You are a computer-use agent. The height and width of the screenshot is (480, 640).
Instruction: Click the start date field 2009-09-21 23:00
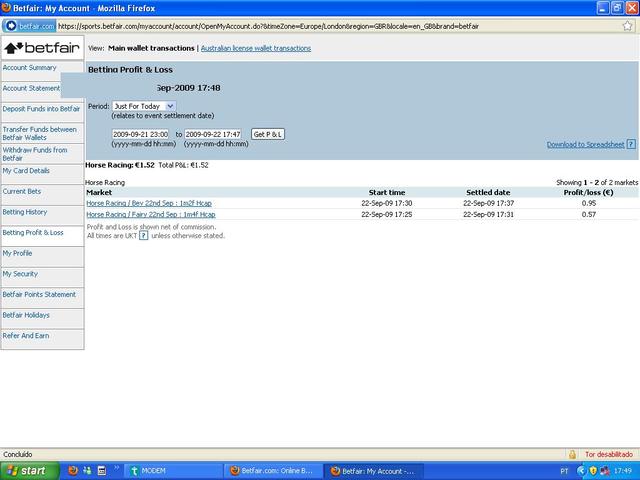click(x=140, y=134)
